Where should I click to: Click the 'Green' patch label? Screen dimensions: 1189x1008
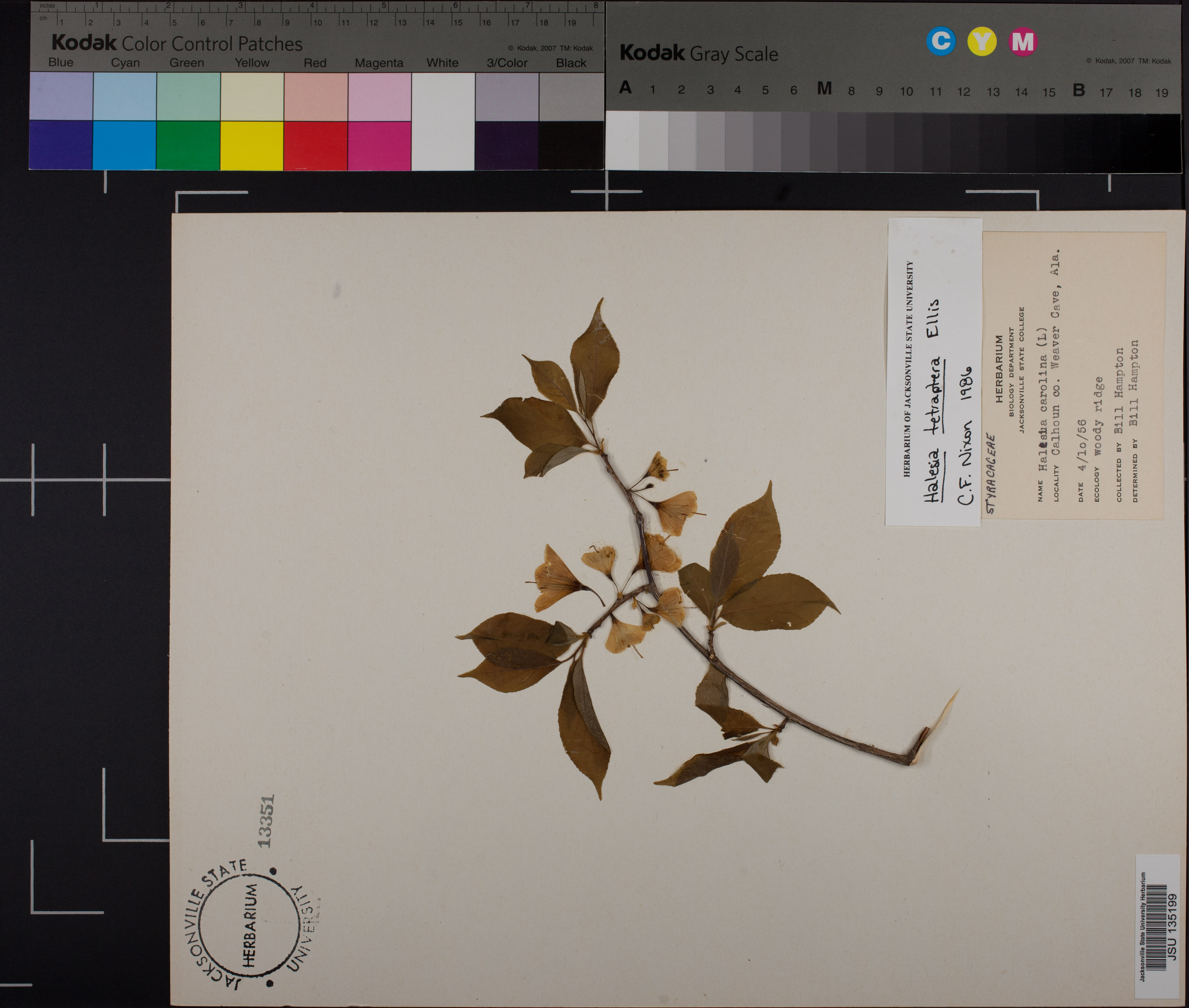click(x=187, y=63)
